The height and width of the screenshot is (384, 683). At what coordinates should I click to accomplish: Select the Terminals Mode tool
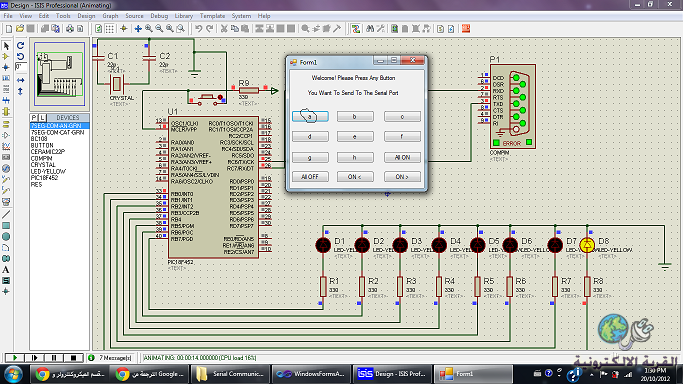[x=6, y=124]
